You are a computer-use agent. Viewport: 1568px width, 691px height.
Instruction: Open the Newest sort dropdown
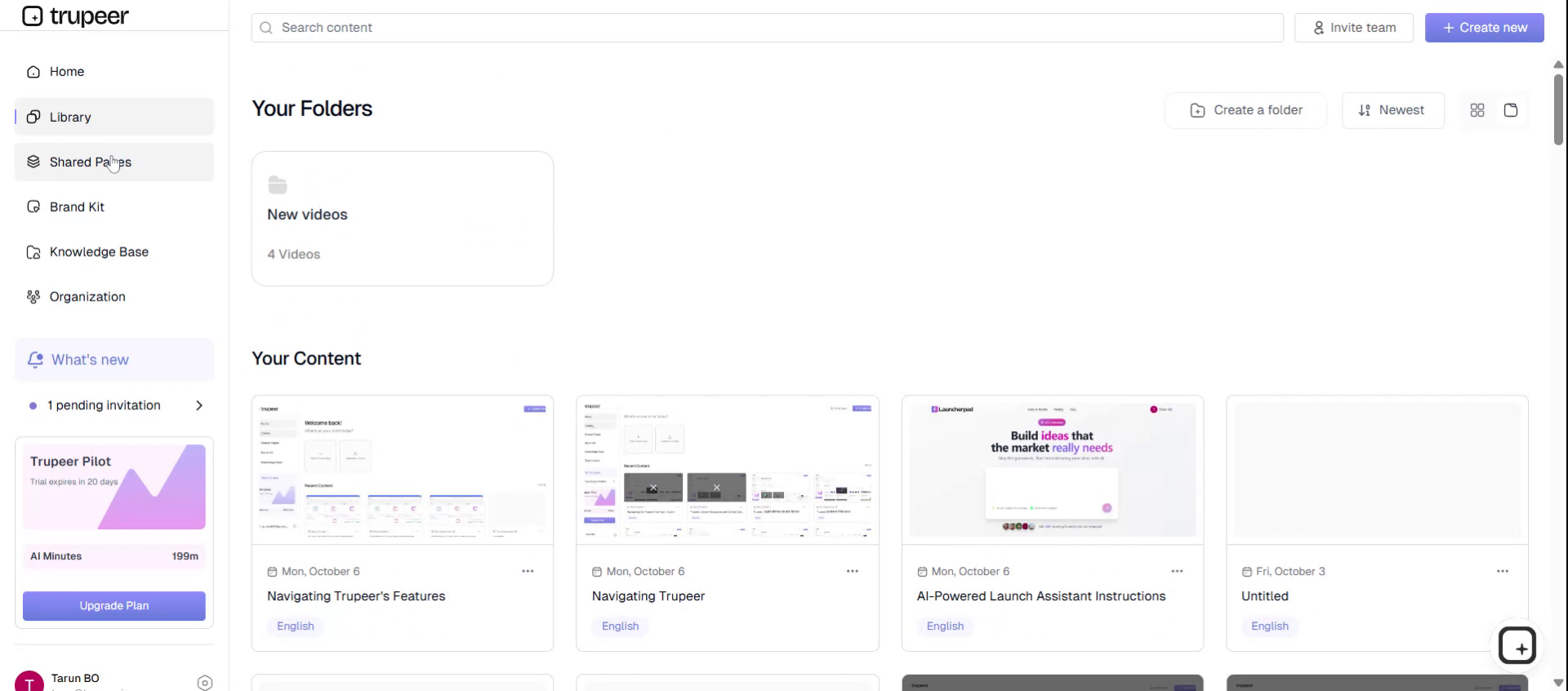coord(1392,110)
